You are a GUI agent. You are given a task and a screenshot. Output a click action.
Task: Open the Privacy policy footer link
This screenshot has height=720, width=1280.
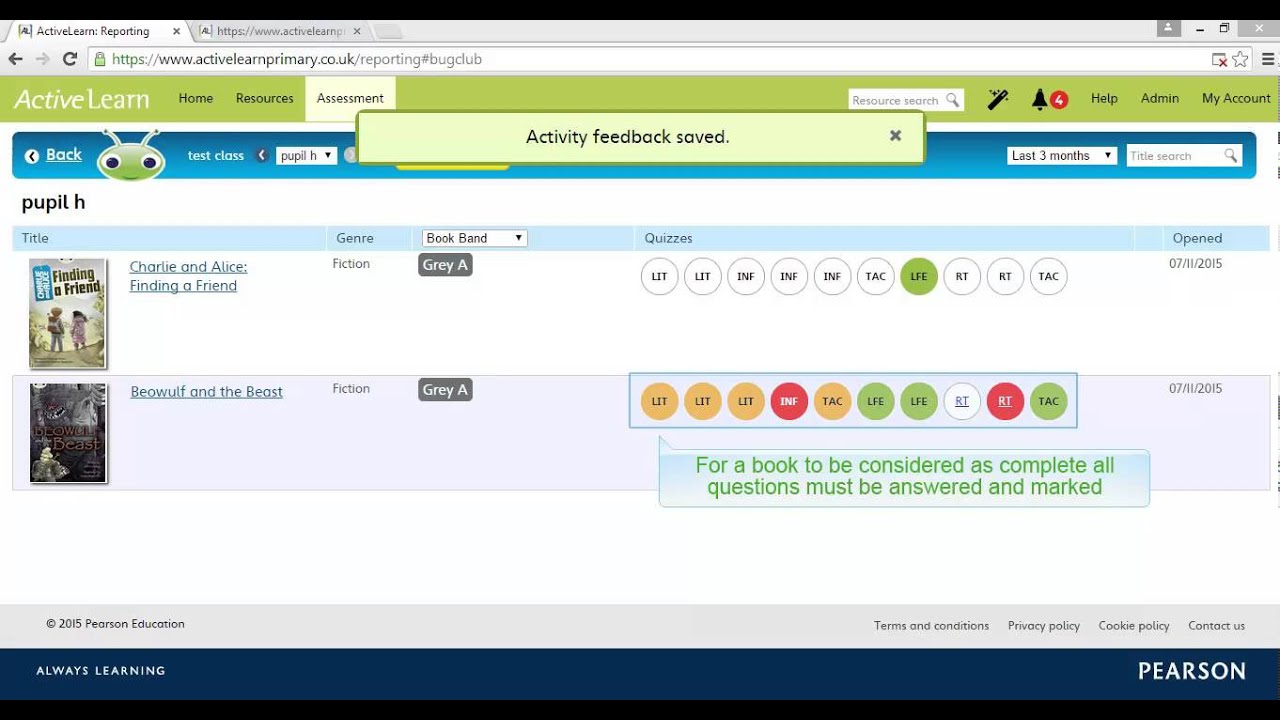click(x=1044, y=626)
